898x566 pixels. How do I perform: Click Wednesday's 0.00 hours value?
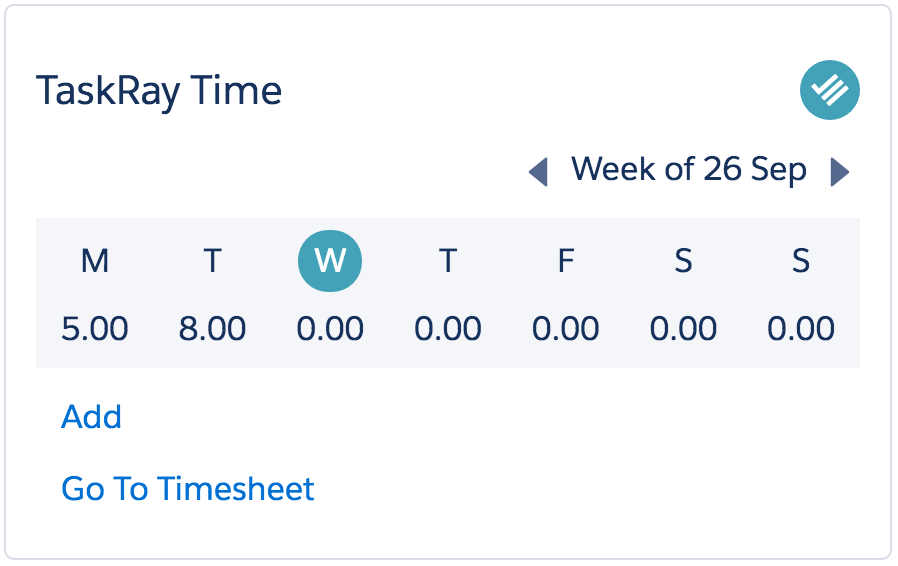330,329
